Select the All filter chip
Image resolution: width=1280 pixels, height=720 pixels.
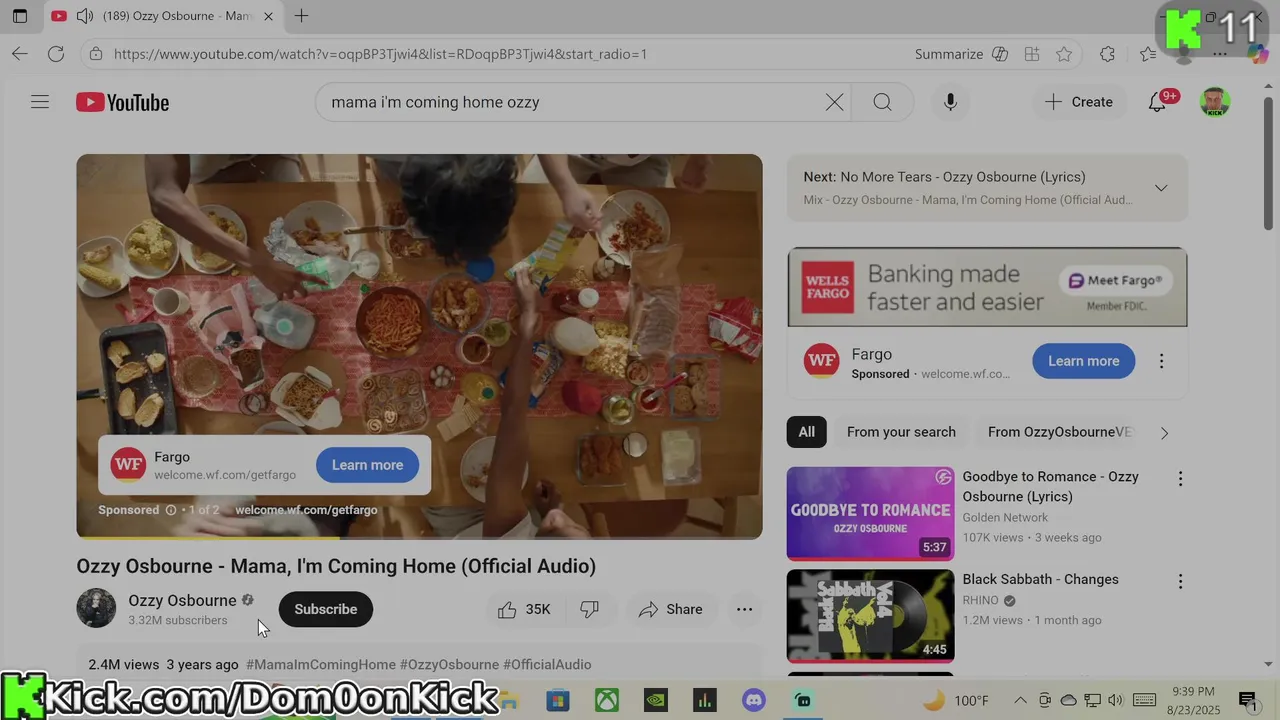(x=807, y=432)
